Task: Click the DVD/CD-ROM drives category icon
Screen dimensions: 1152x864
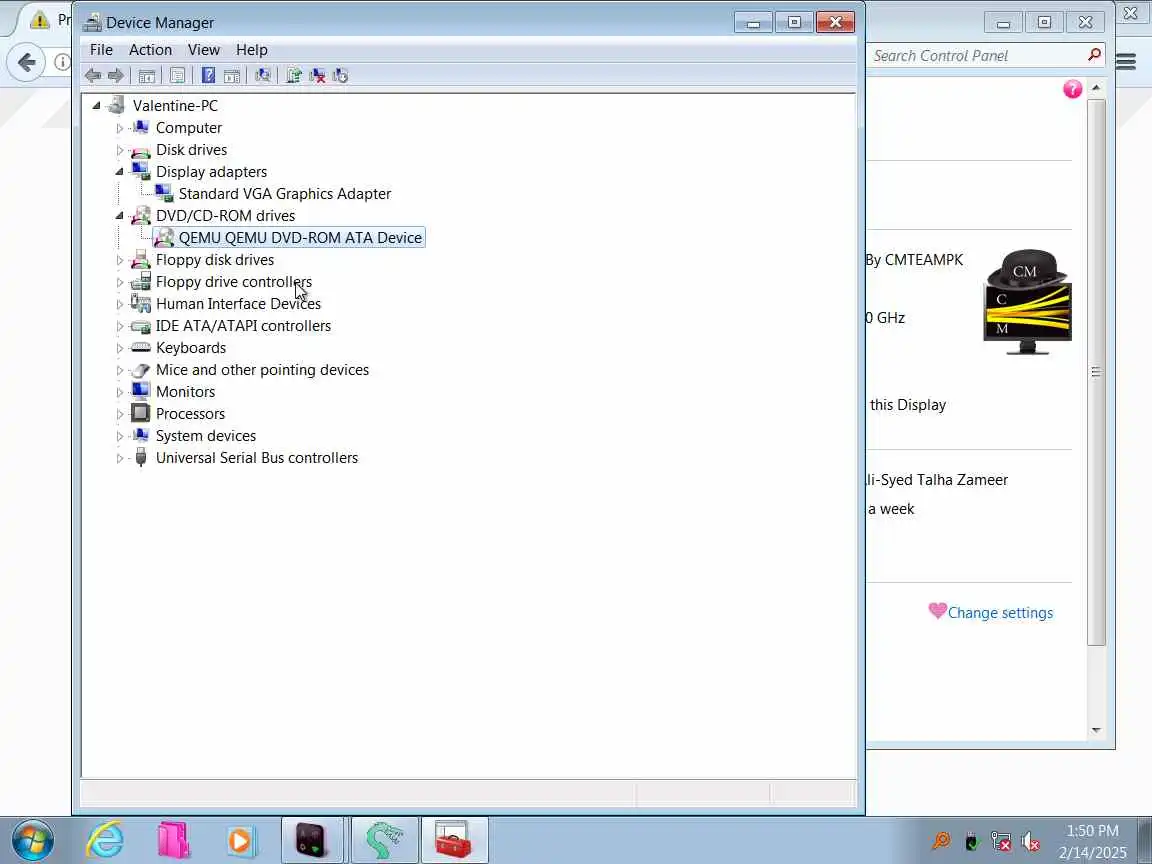Action: point(140,216)
